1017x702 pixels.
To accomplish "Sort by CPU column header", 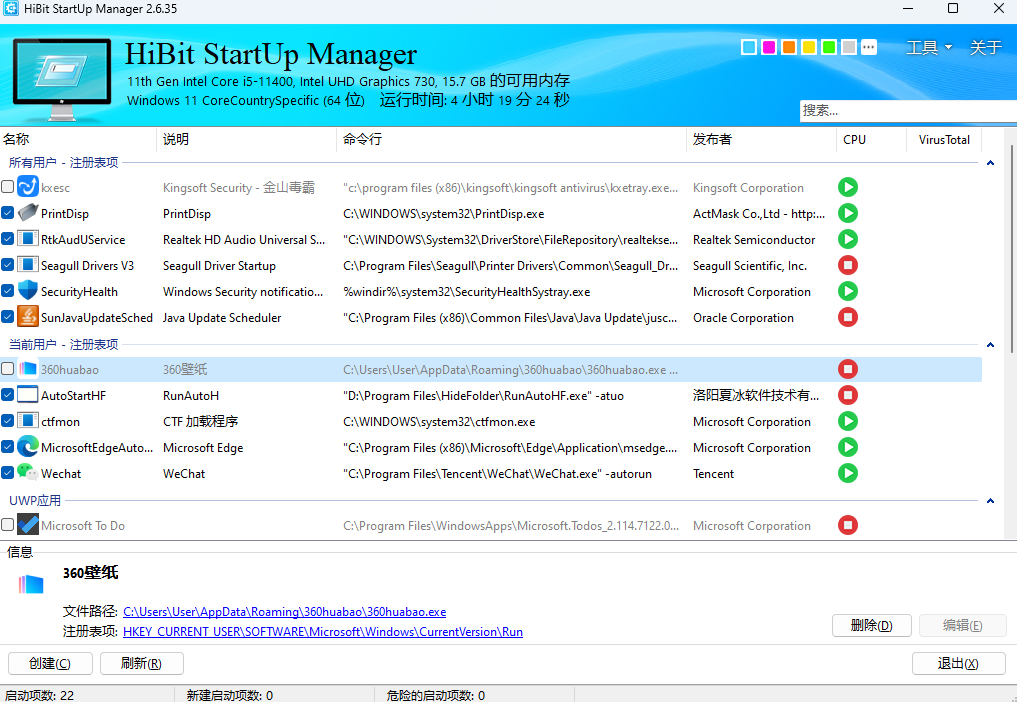I will pos(871,139).
